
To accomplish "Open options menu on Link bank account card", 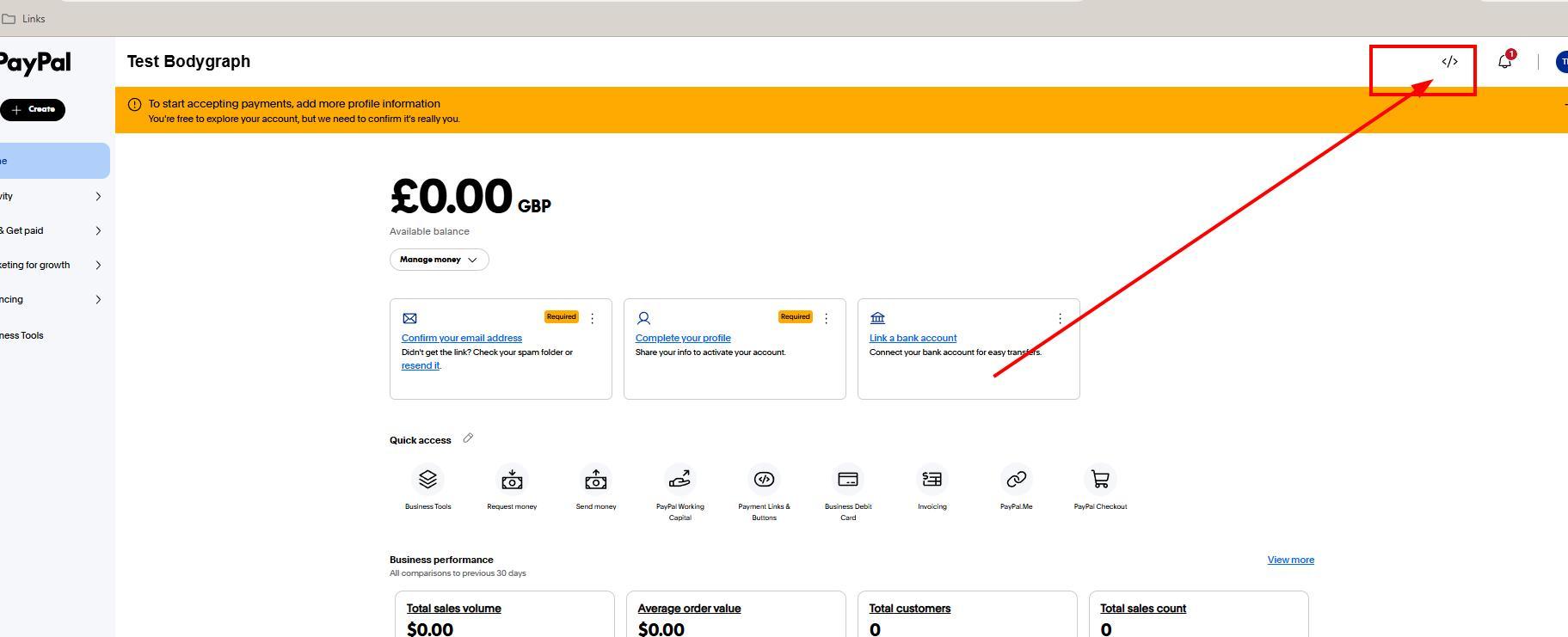I will click(1060, 319).
